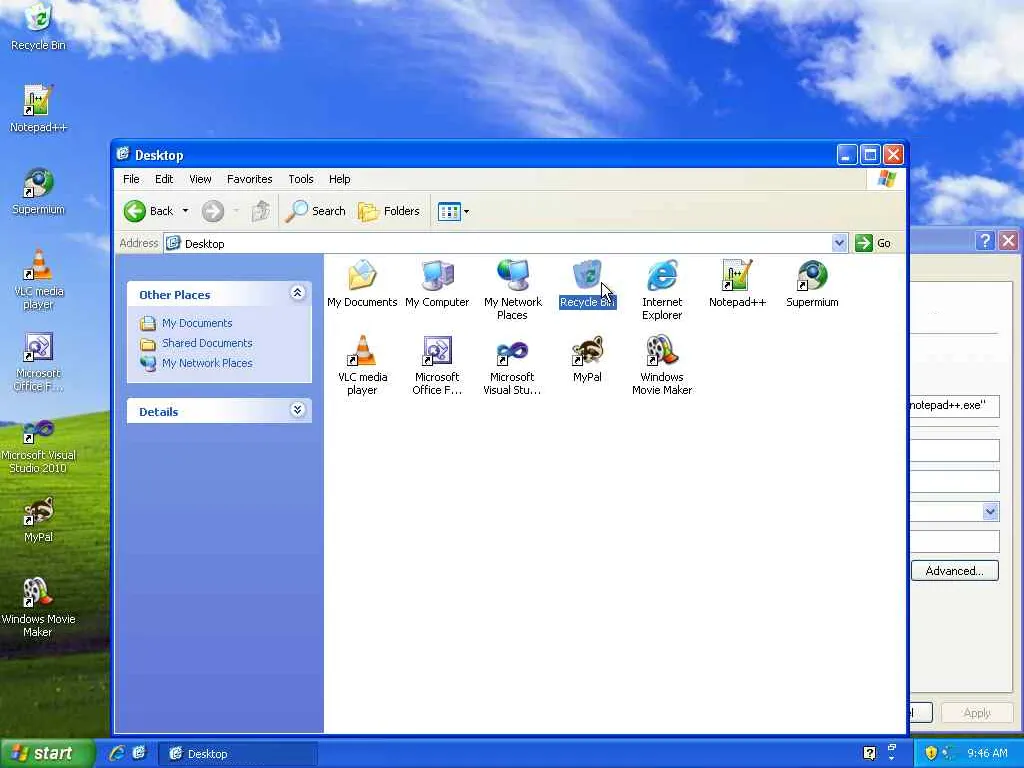
Task: Click help question mark tray icon
Action: point(869,753)
